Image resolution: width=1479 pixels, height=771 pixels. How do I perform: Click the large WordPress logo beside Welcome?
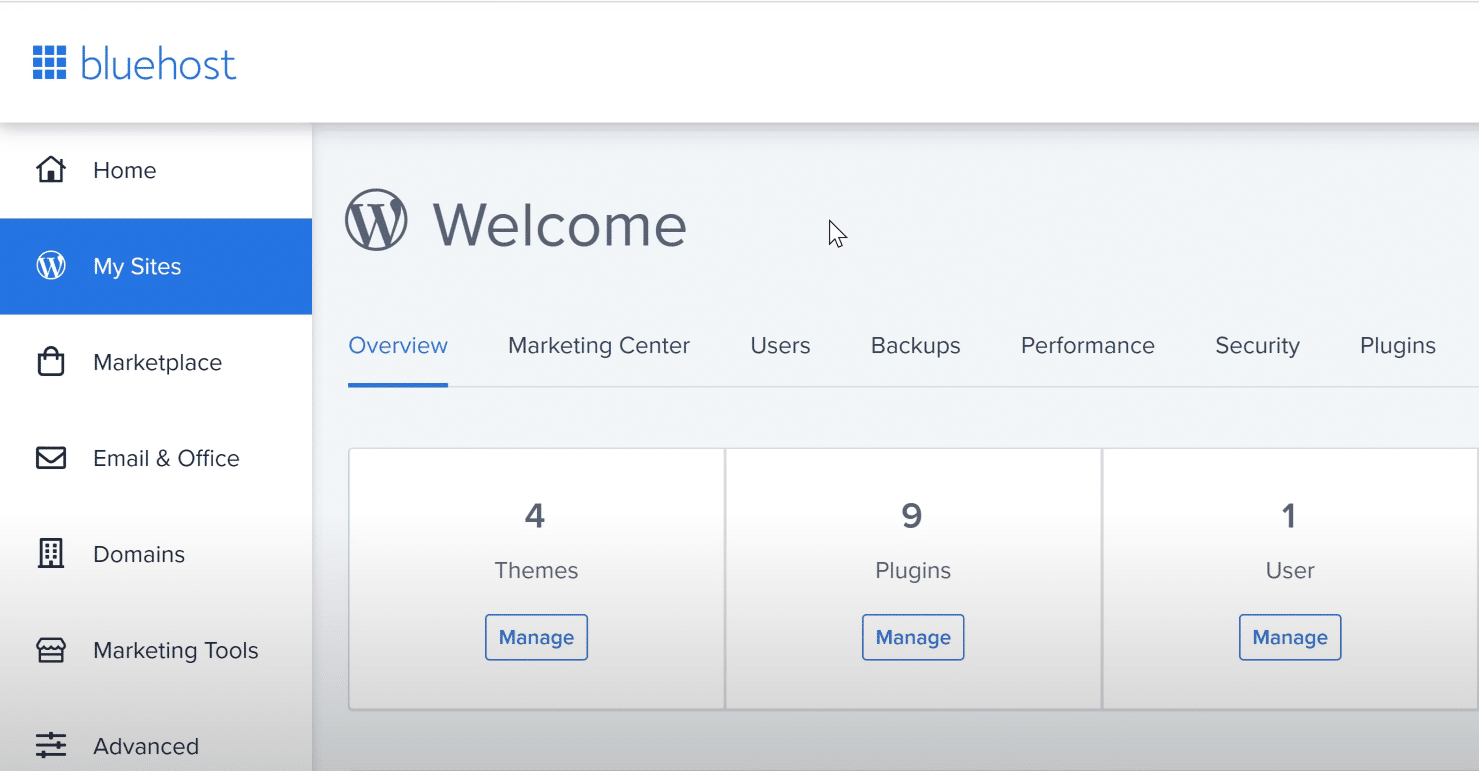point(376,220)
